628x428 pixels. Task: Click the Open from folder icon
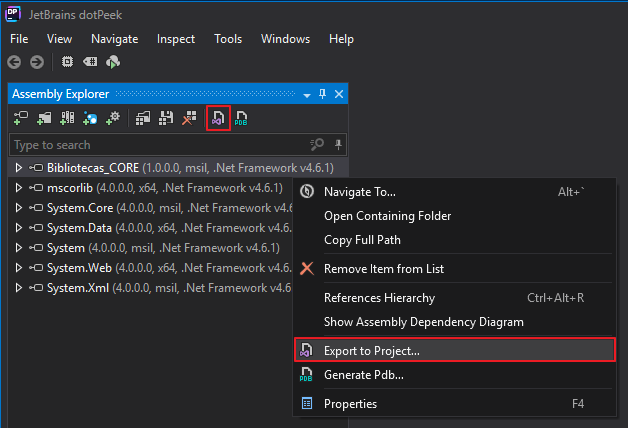(x=44, y=118)
